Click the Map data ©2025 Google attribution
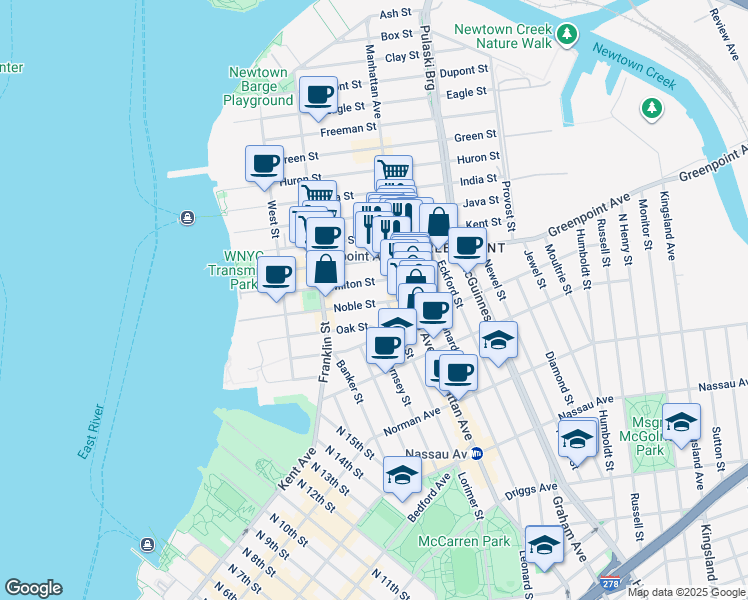 coord(686,592)
